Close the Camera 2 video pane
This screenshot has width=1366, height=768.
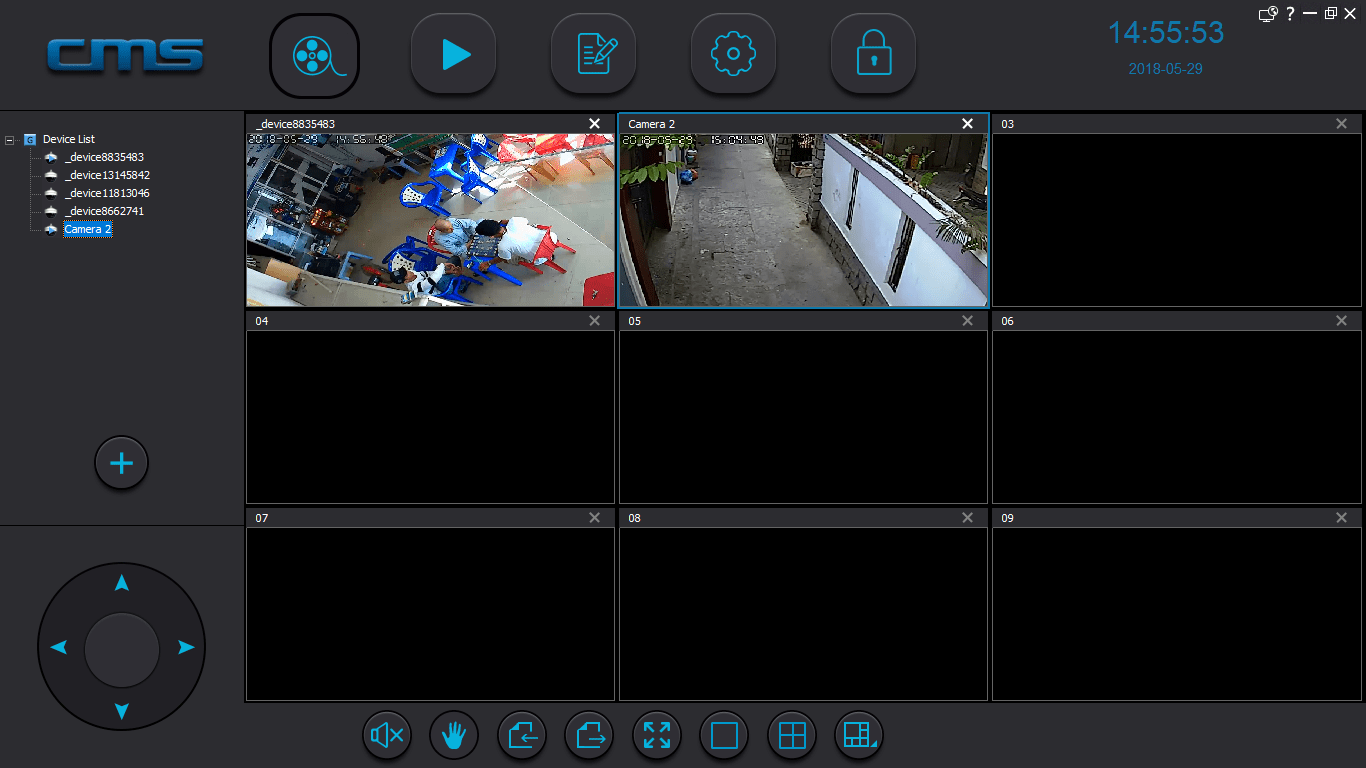coord(967,124)
